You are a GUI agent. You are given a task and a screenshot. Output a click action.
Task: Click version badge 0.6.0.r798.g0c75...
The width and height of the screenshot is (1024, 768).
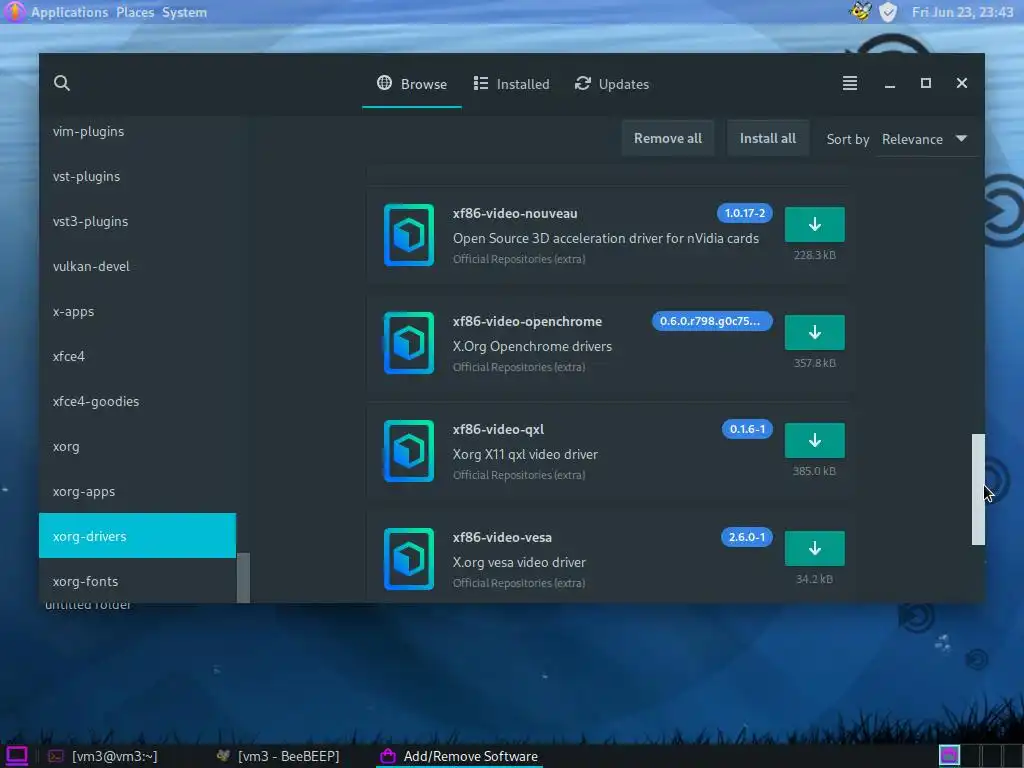click(712, 321)
